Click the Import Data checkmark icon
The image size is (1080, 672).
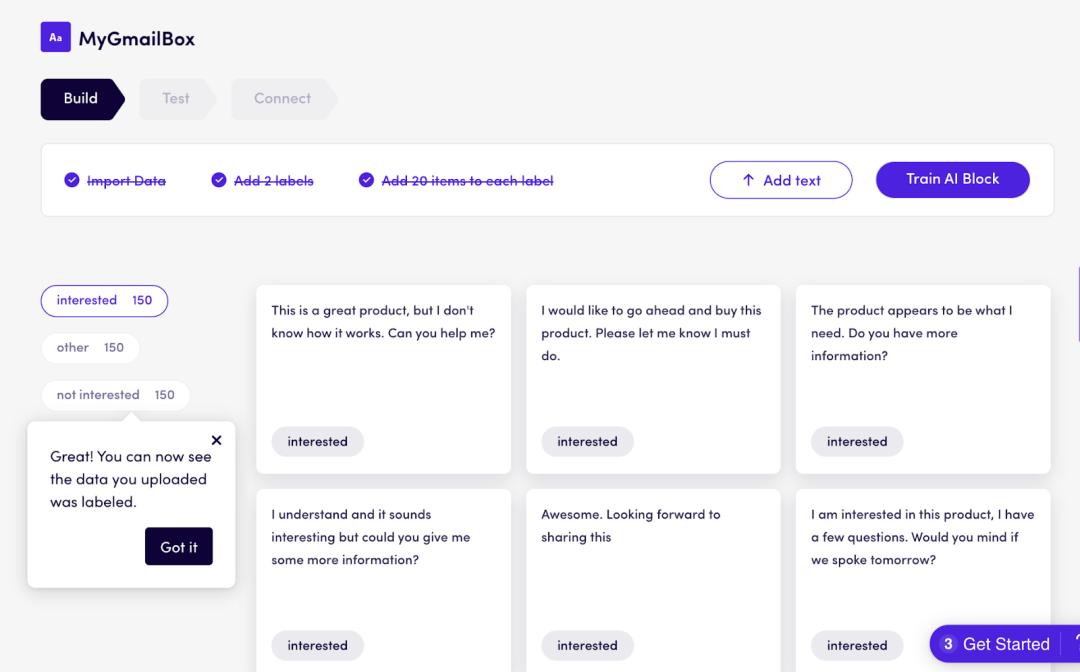click(x=72, y=181)
